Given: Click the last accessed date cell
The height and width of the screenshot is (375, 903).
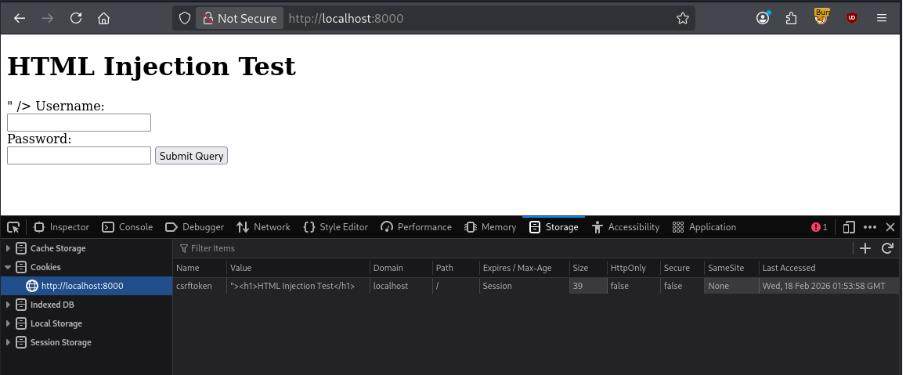Looking at the screenshot, I should (830, 286).
